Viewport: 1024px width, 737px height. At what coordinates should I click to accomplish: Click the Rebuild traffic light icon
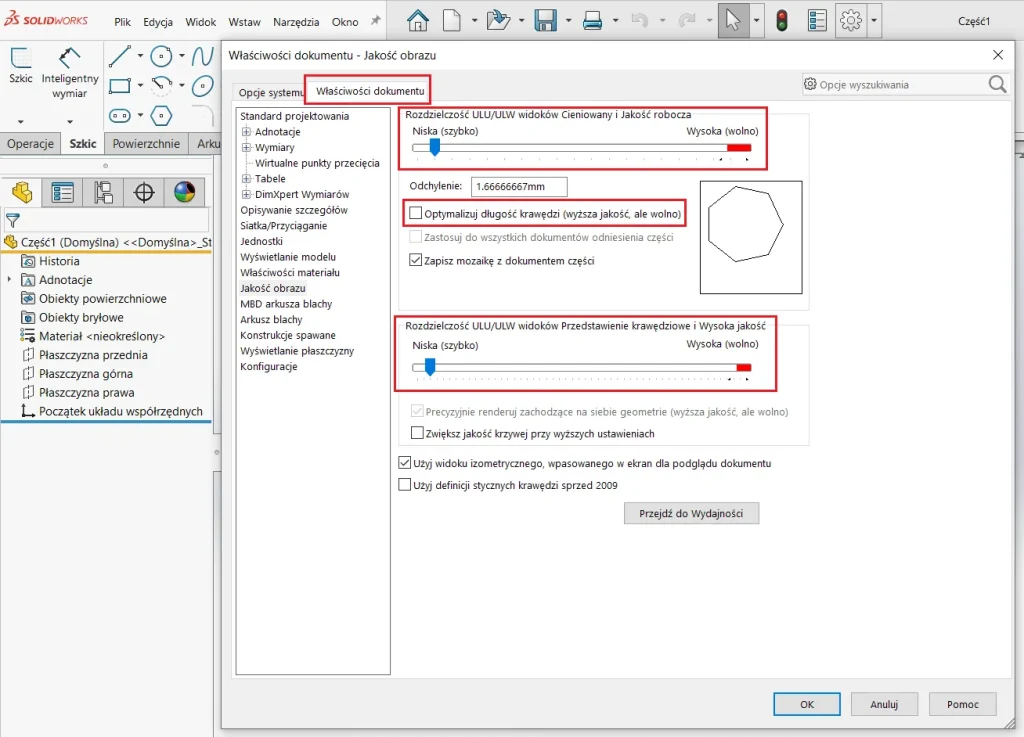[x=782, y=21]
